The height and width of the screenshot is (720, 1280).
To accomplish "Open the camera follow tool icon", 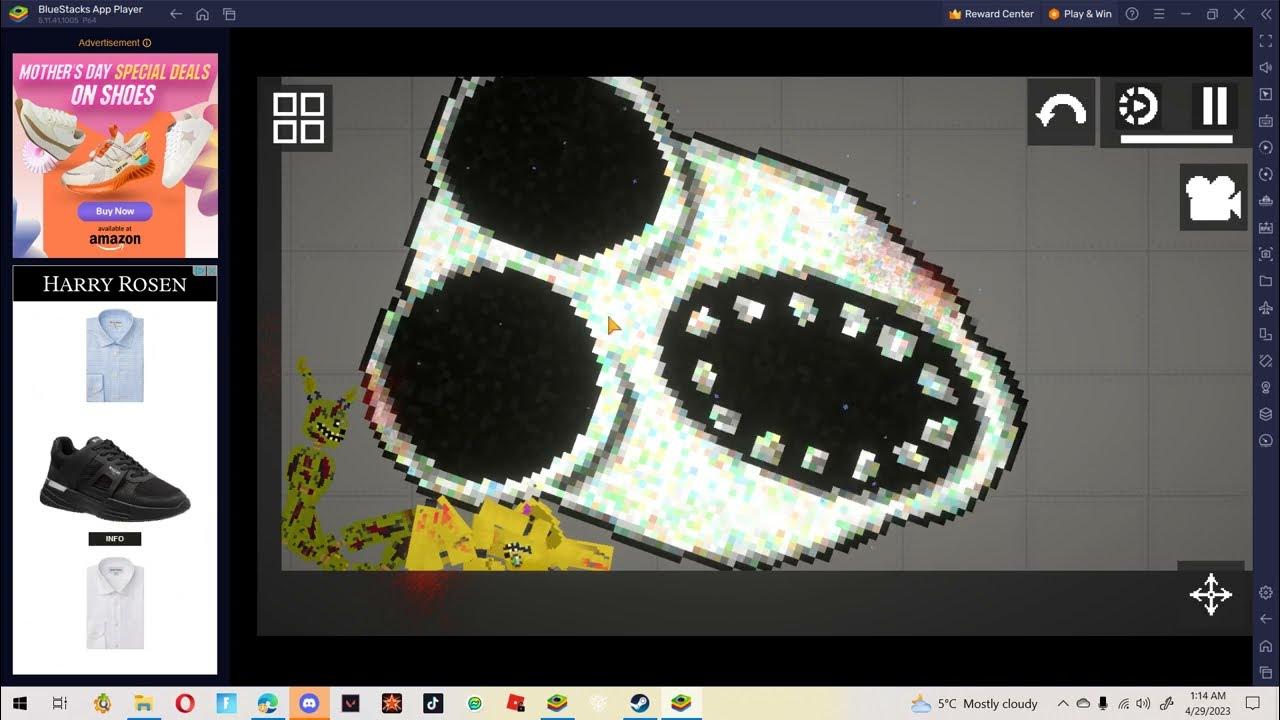I will (x=1213, y=198).
